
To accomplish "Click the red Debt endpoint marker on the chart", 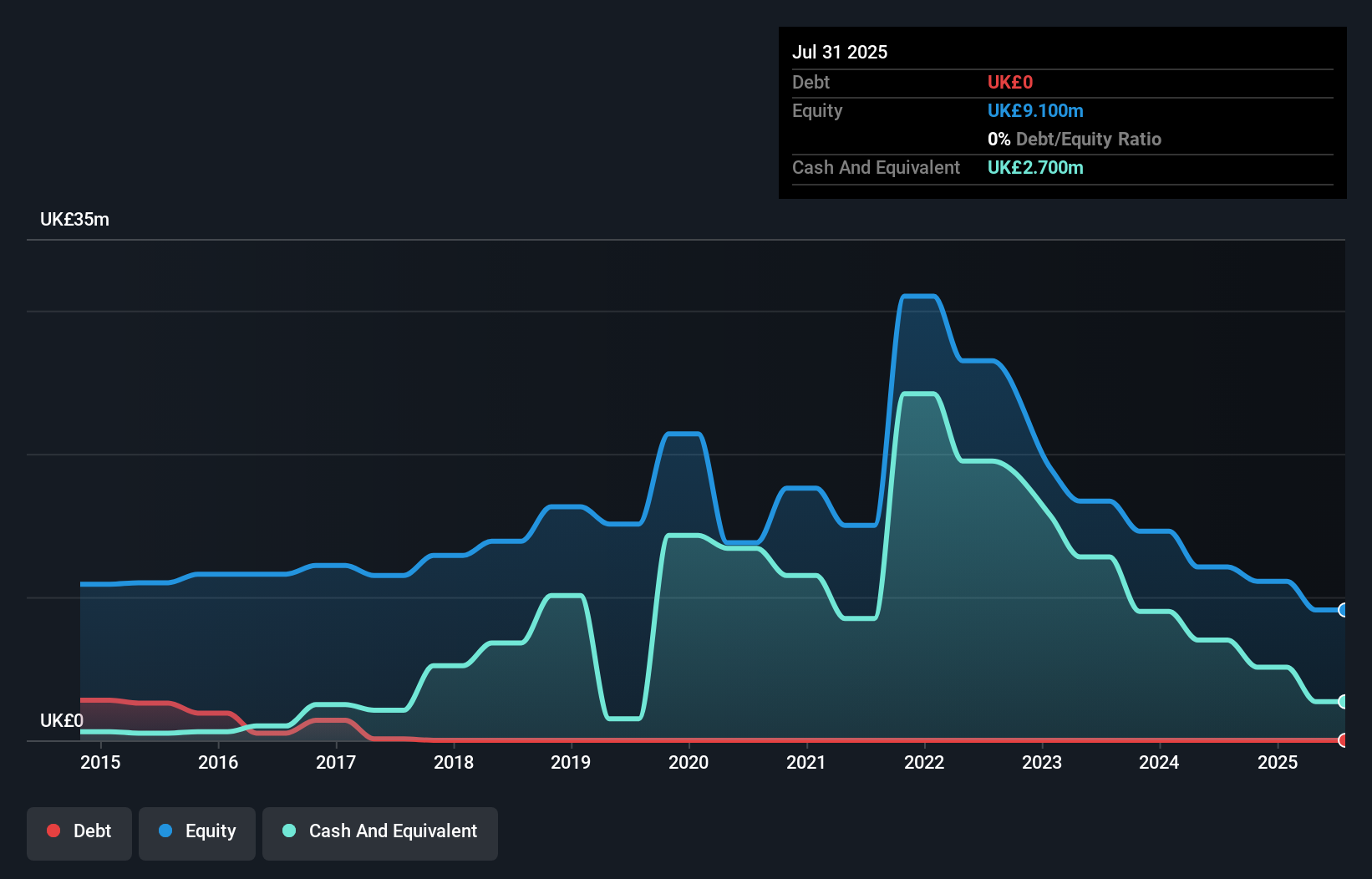I will click(1343, 740).
